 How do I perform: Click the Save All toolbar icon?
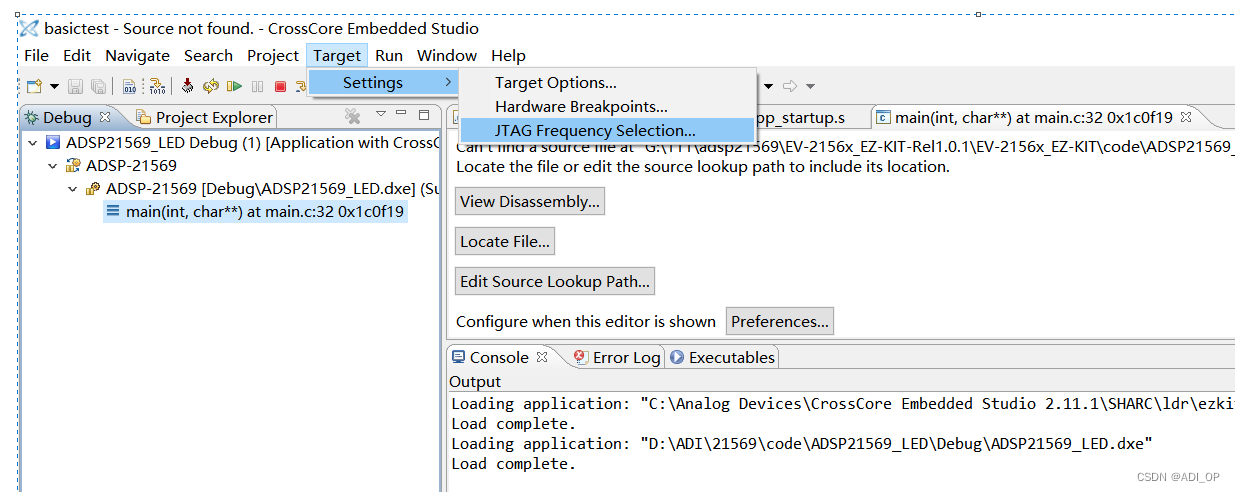click(98, 87)
